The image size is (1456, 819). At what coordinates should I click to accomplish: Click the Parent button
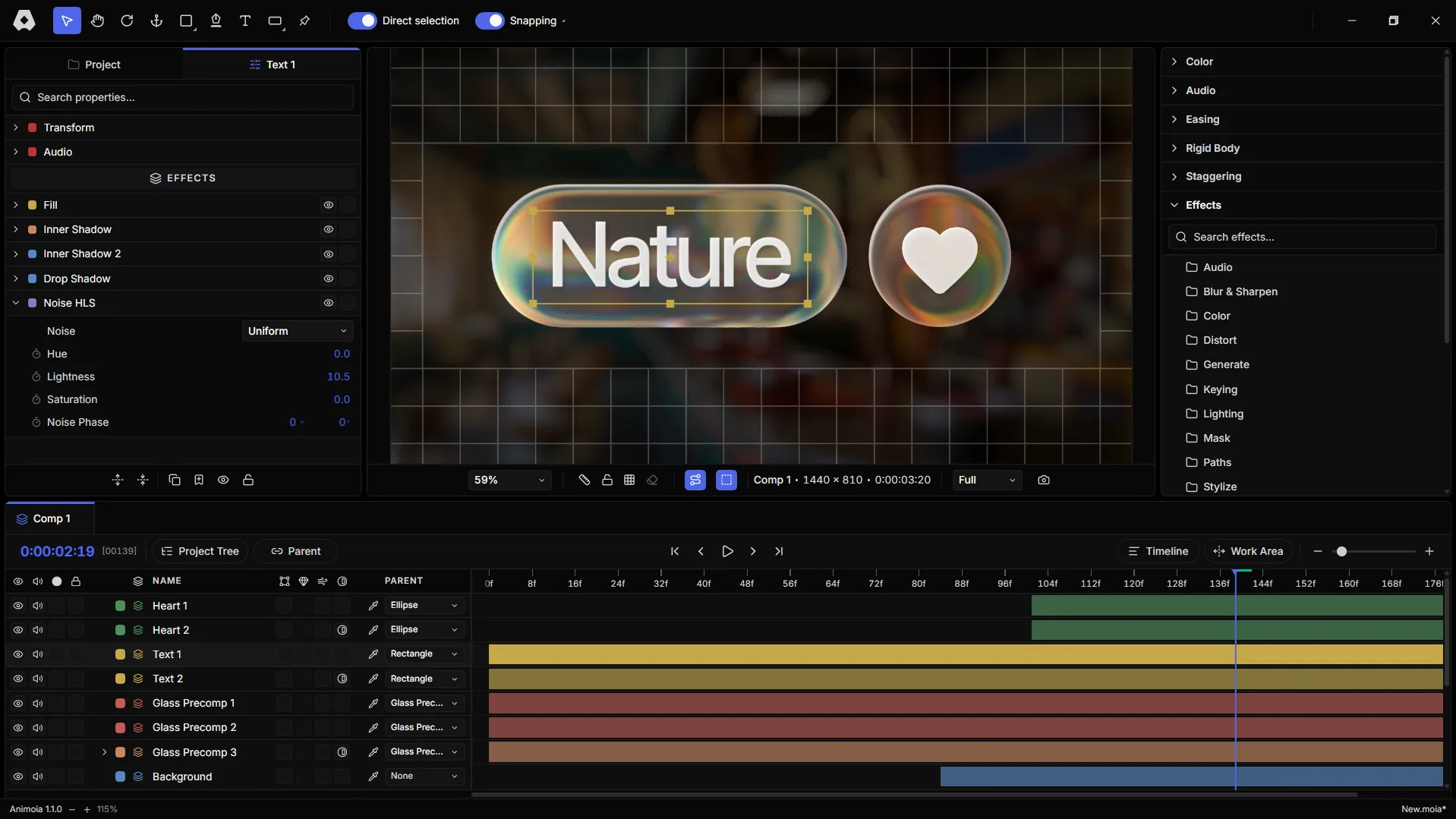tap(295, 551)
